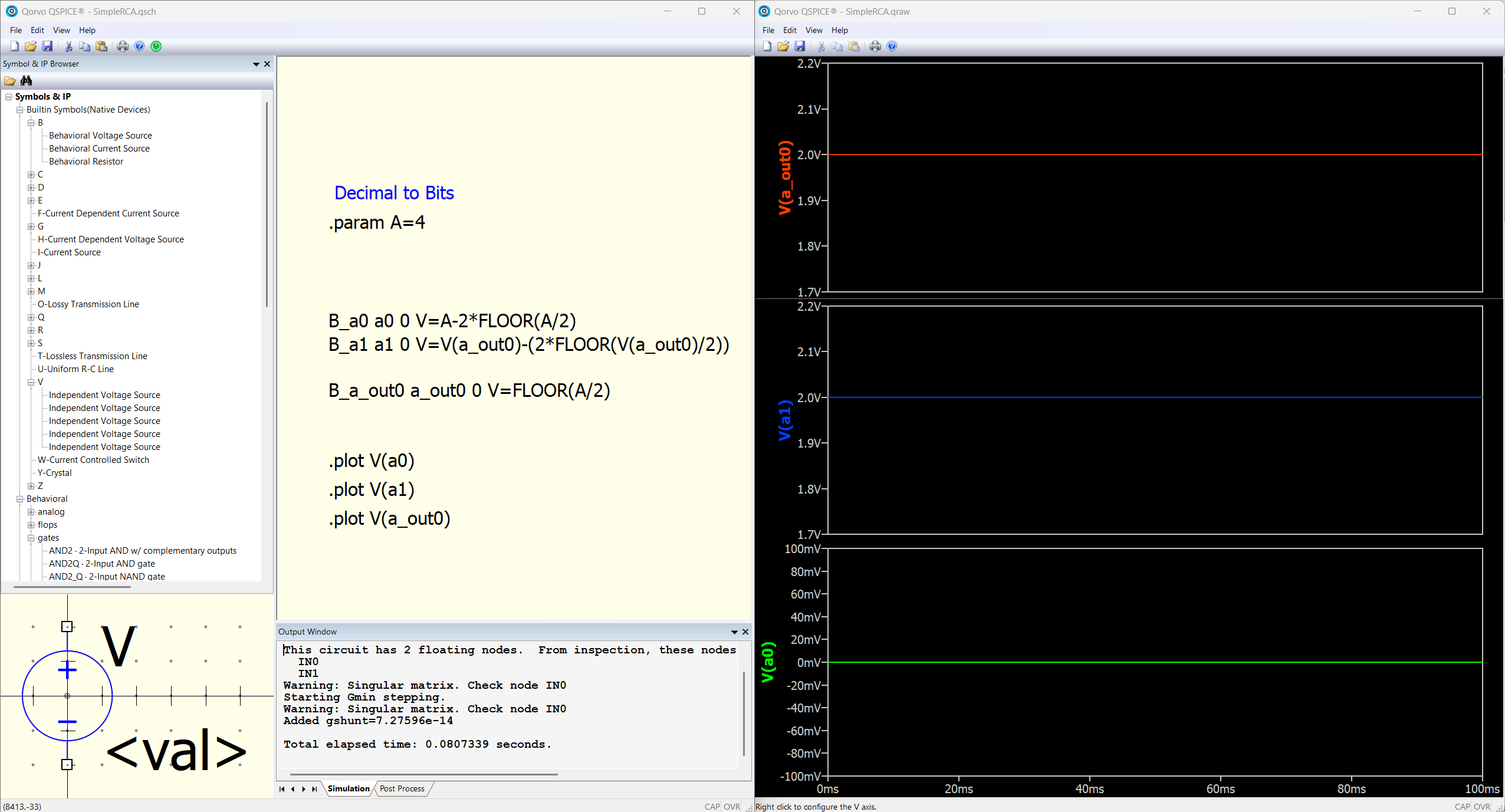This screenshot has height=812, width=1505.
Task: Select AND2Q 2-Input AND gate
Action: (x=101, y=564)
